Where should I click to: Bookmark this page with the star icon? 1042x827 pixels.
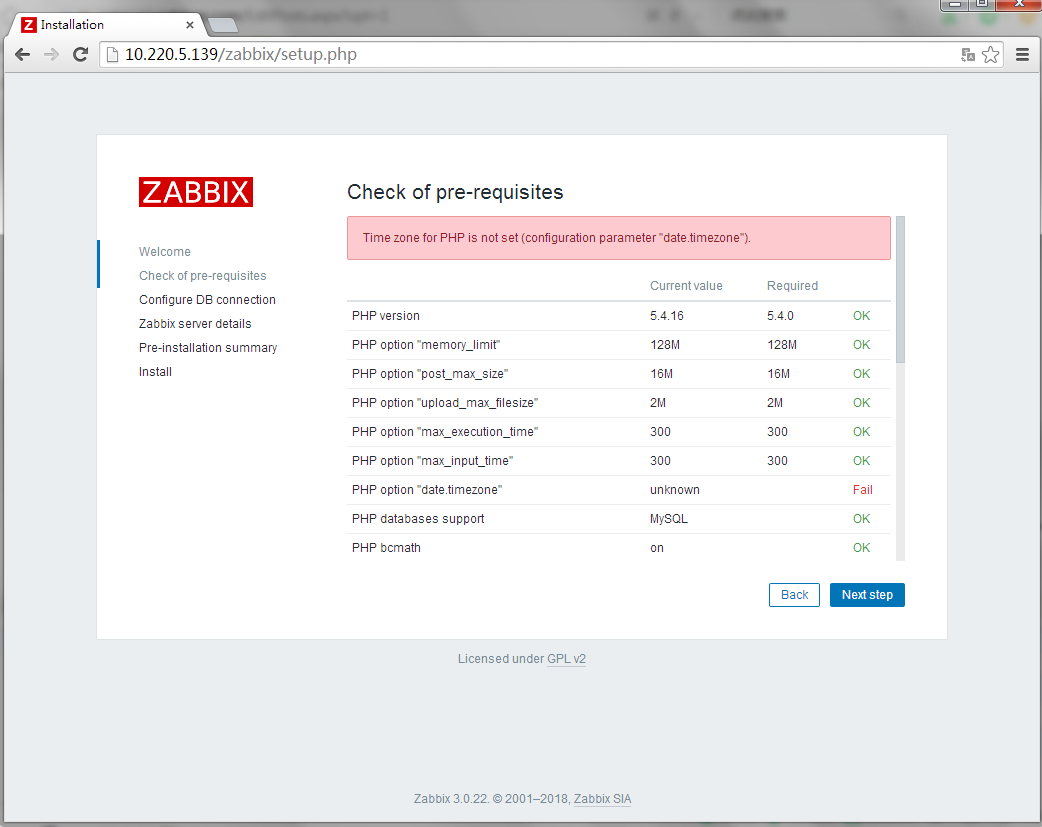click(990, 55)
